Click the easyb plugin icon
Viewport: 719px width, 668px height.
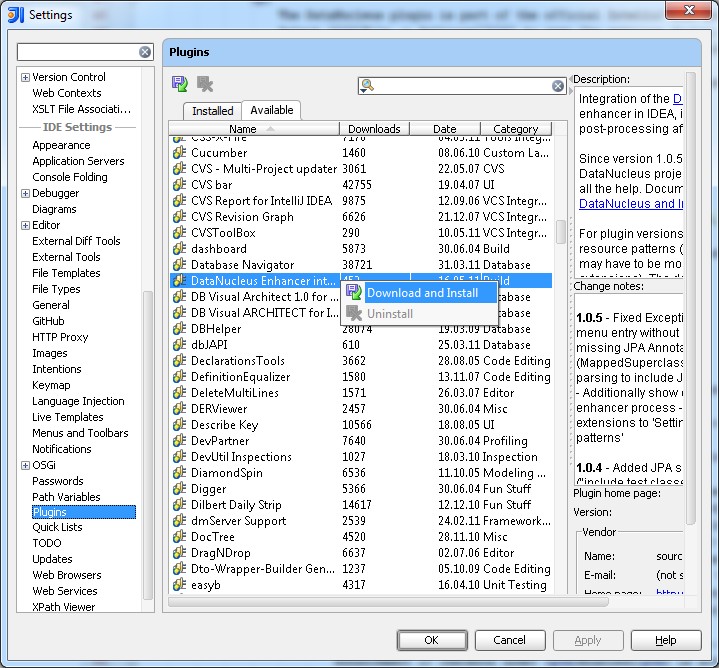tap(179, 585)
